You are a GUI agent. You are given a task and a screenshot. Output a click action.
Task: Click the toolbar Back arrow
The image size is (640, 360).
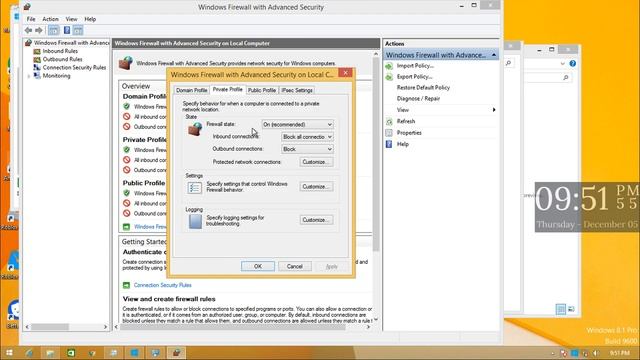click(28, 30)
